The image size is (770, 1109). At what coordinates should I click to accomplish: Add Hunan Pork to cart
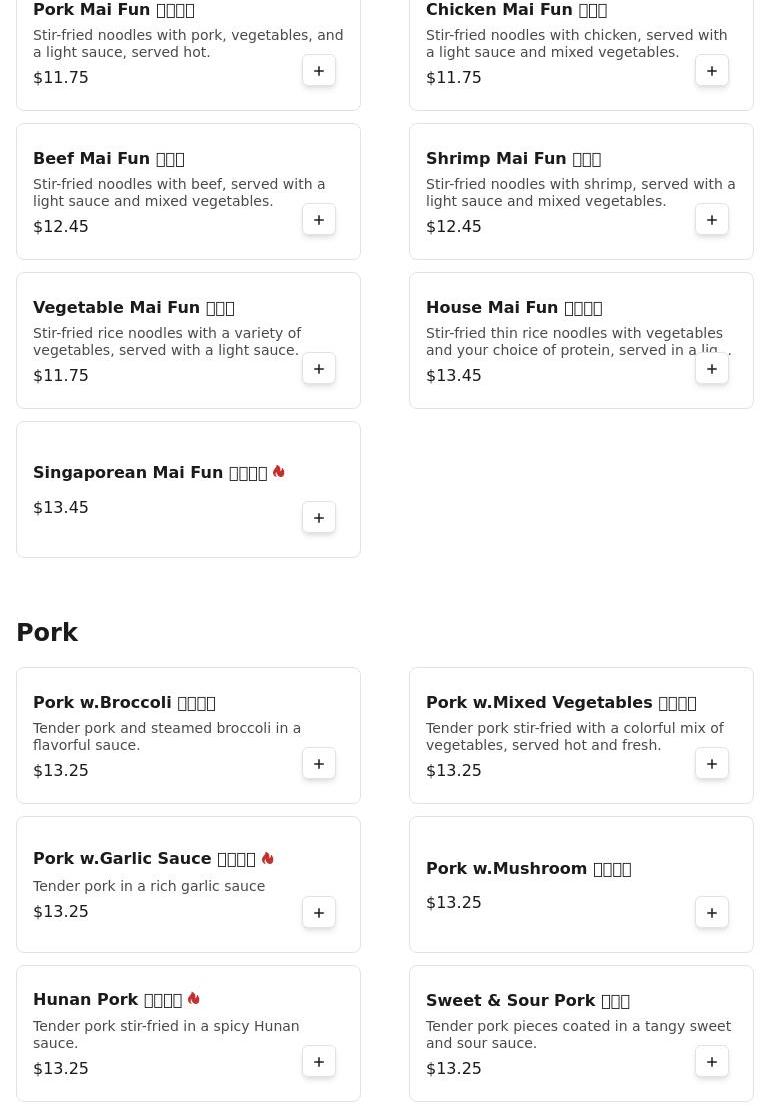(319, 1062)
